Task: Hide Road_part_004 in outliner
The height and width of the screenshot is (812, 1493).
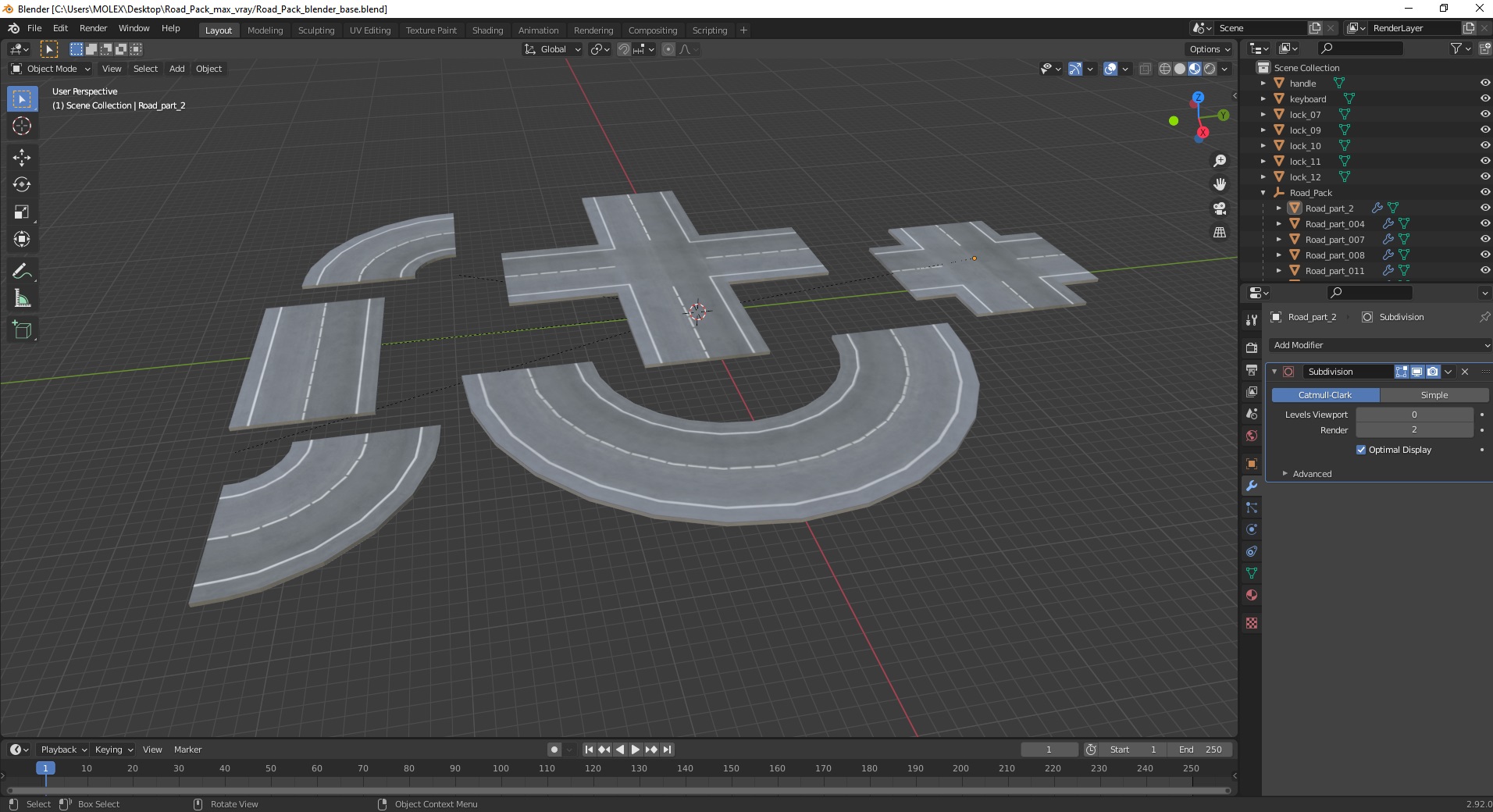Action: pyautogui.click(x=1484, y=223)
